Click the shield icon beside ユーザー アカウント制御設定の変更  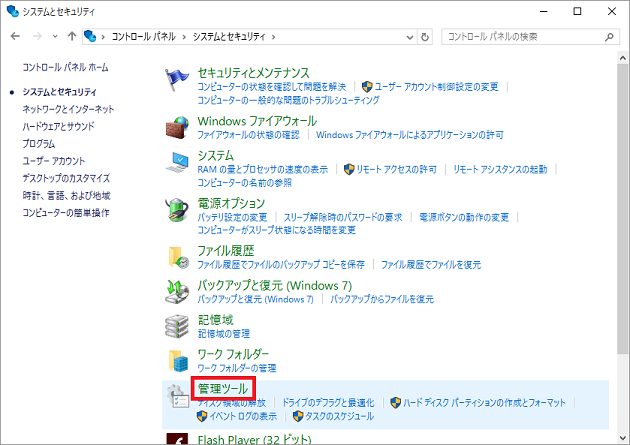click(367, 86)
